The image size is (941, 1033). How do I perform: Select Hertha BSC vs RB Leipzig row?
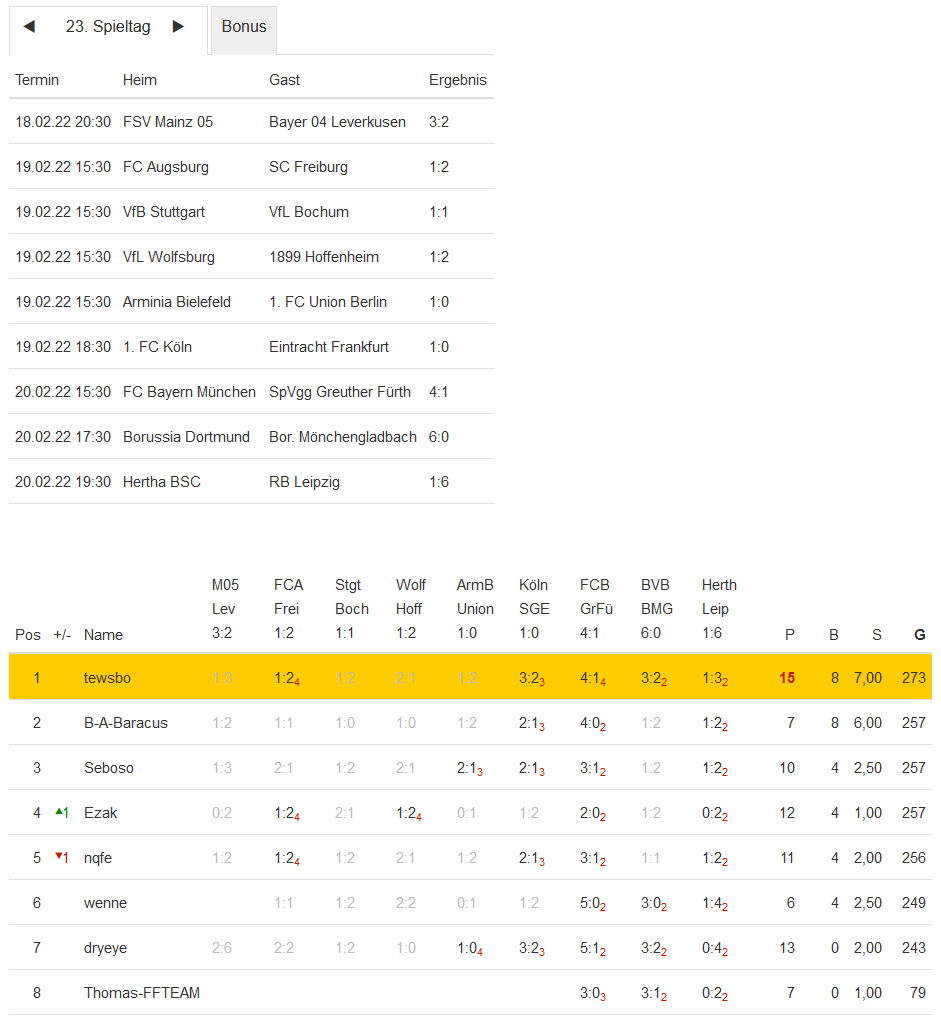point(250,482)
